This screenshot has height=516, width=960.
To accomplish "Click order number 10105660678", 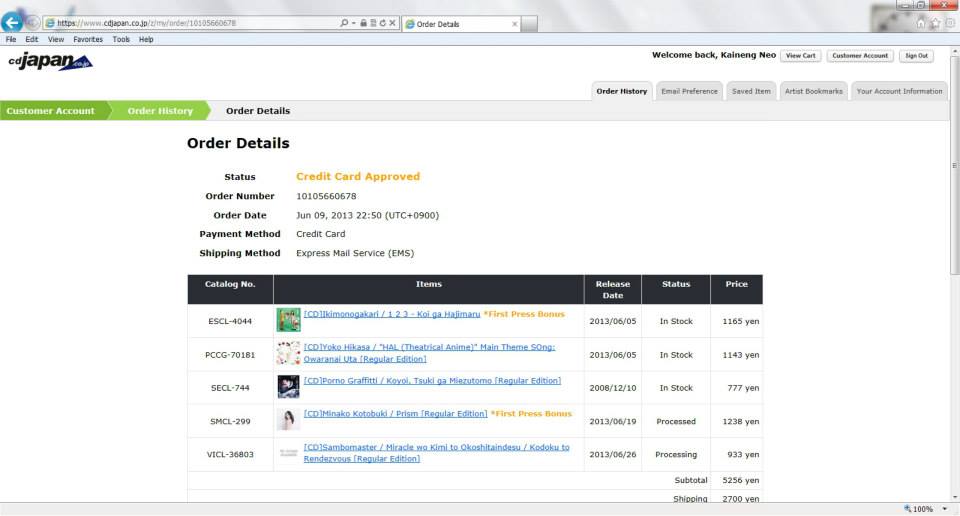I will (x=326, y=196).
